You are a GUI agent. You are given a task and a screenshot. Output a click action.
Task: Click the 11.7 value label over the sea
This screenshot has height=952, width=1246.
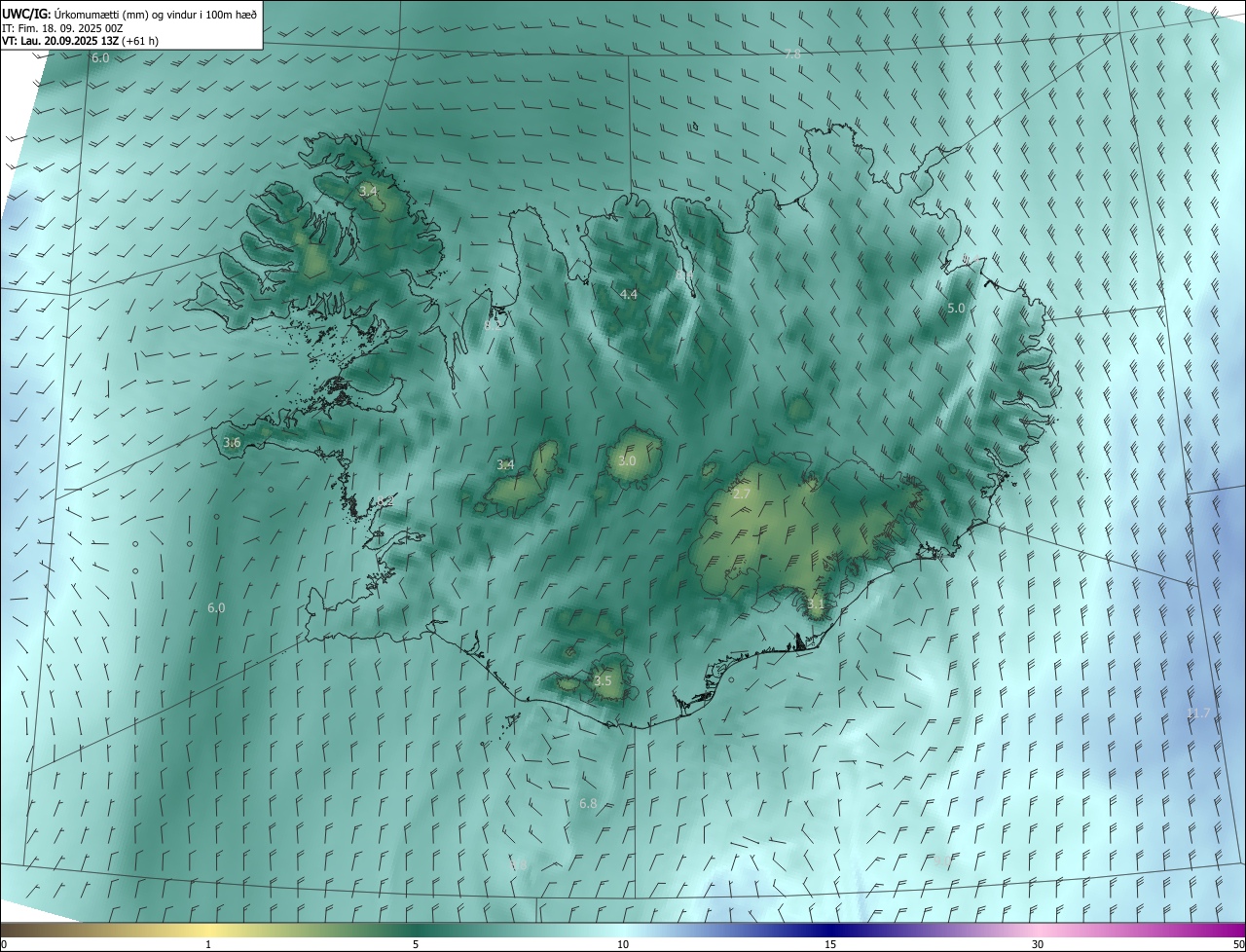[x=1198, y=714]
